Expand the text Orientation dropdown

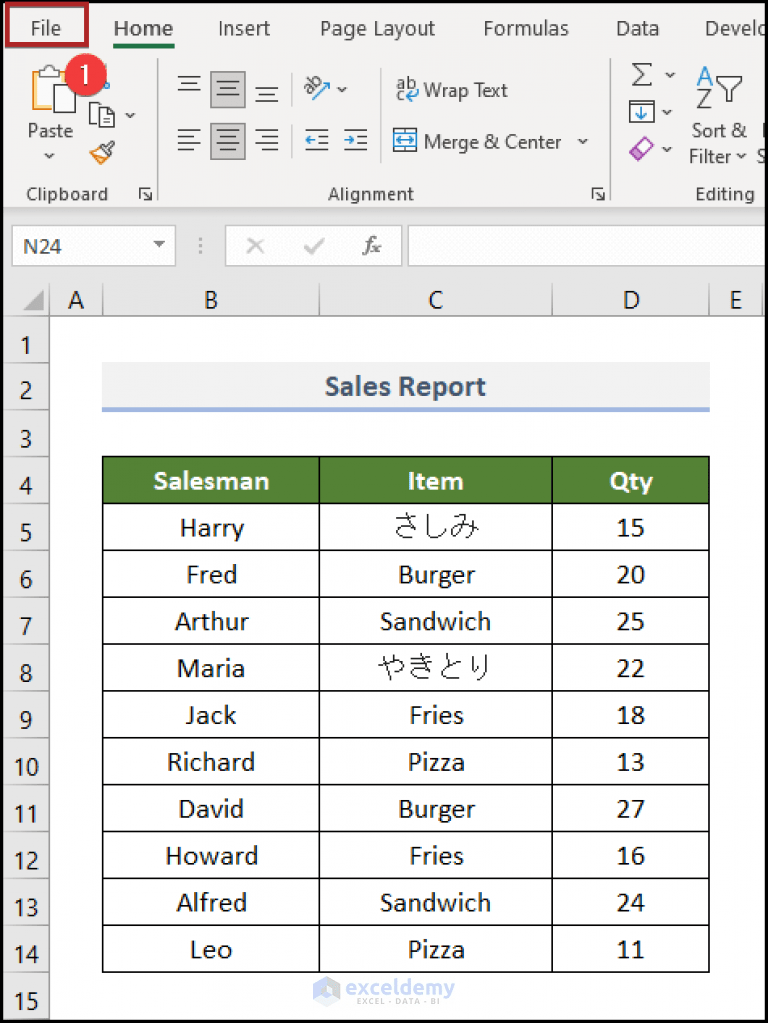(x=341, y=89)
